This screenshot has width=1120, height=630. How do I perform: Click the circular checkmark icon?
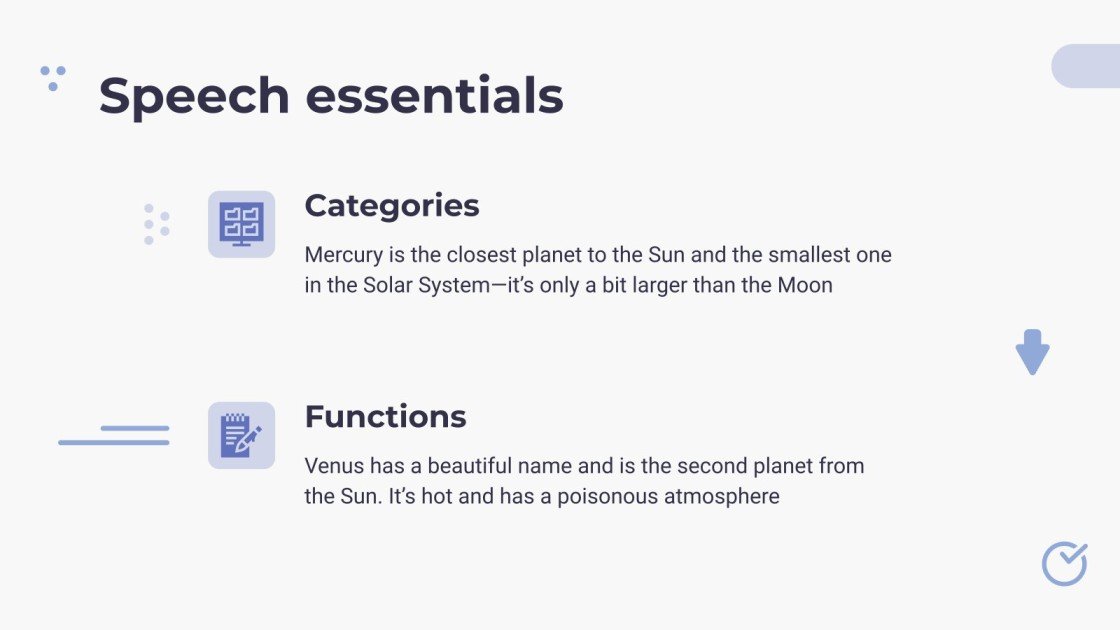pyautogui.click(x=1064, y=564)
